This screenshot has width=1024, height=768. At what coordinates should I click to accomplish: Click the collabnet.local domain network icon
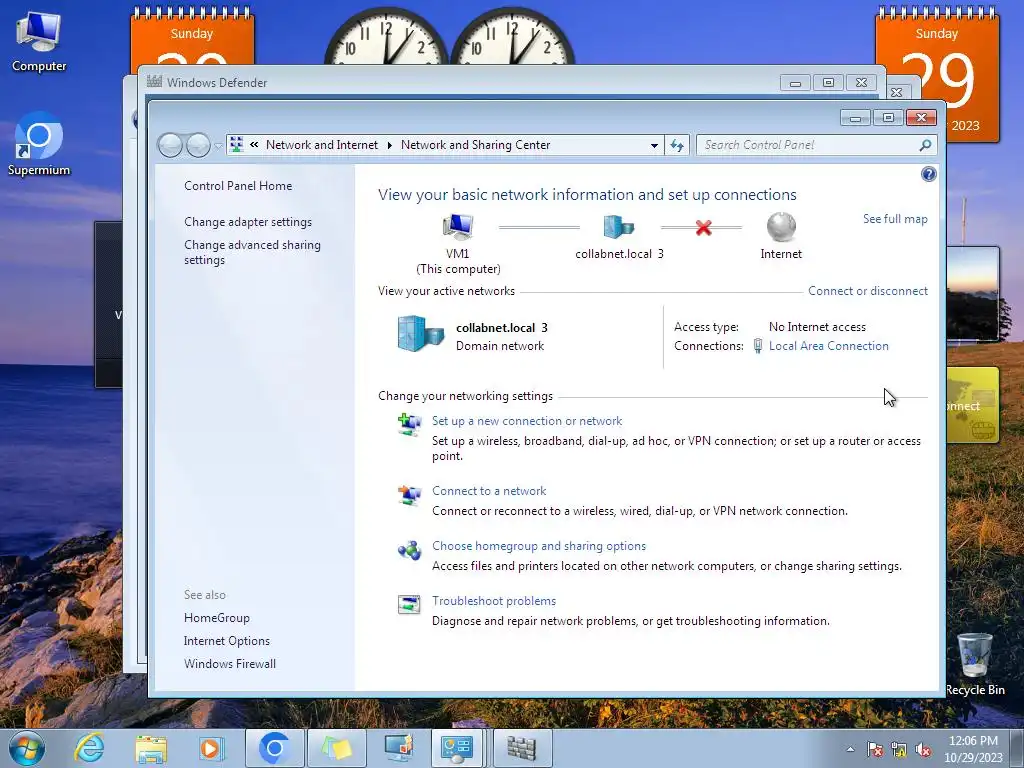point(421,334)
